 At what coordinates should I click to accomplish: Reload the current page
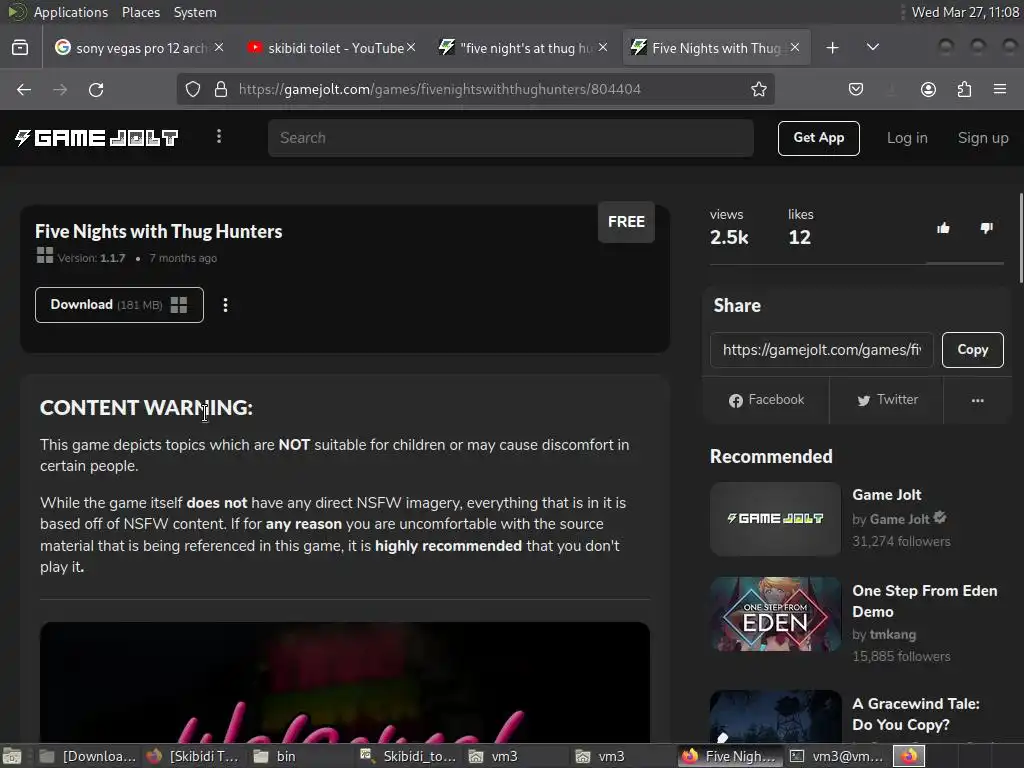click(x=96, y=89)
